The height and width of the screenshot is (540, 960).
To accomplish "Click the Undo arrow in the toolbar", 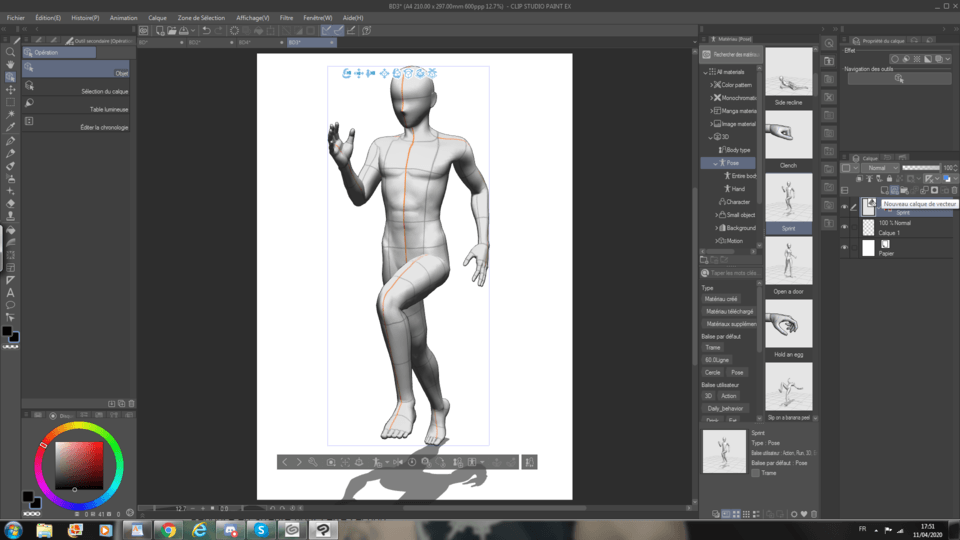I will [x=206, y=31].
